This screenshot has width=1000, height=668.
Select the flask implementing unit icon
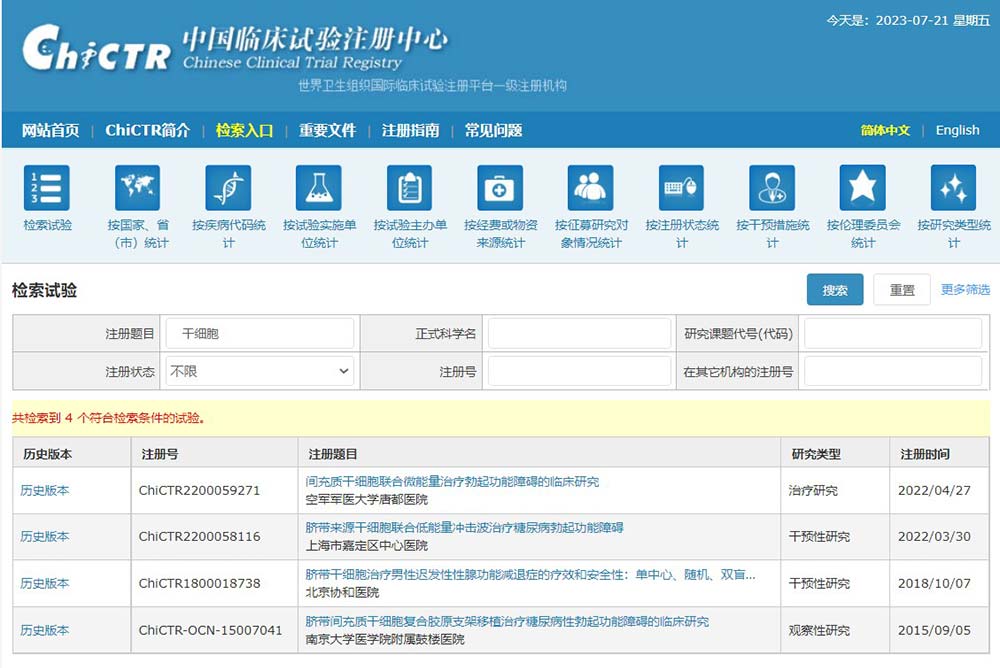click(319, 189)
